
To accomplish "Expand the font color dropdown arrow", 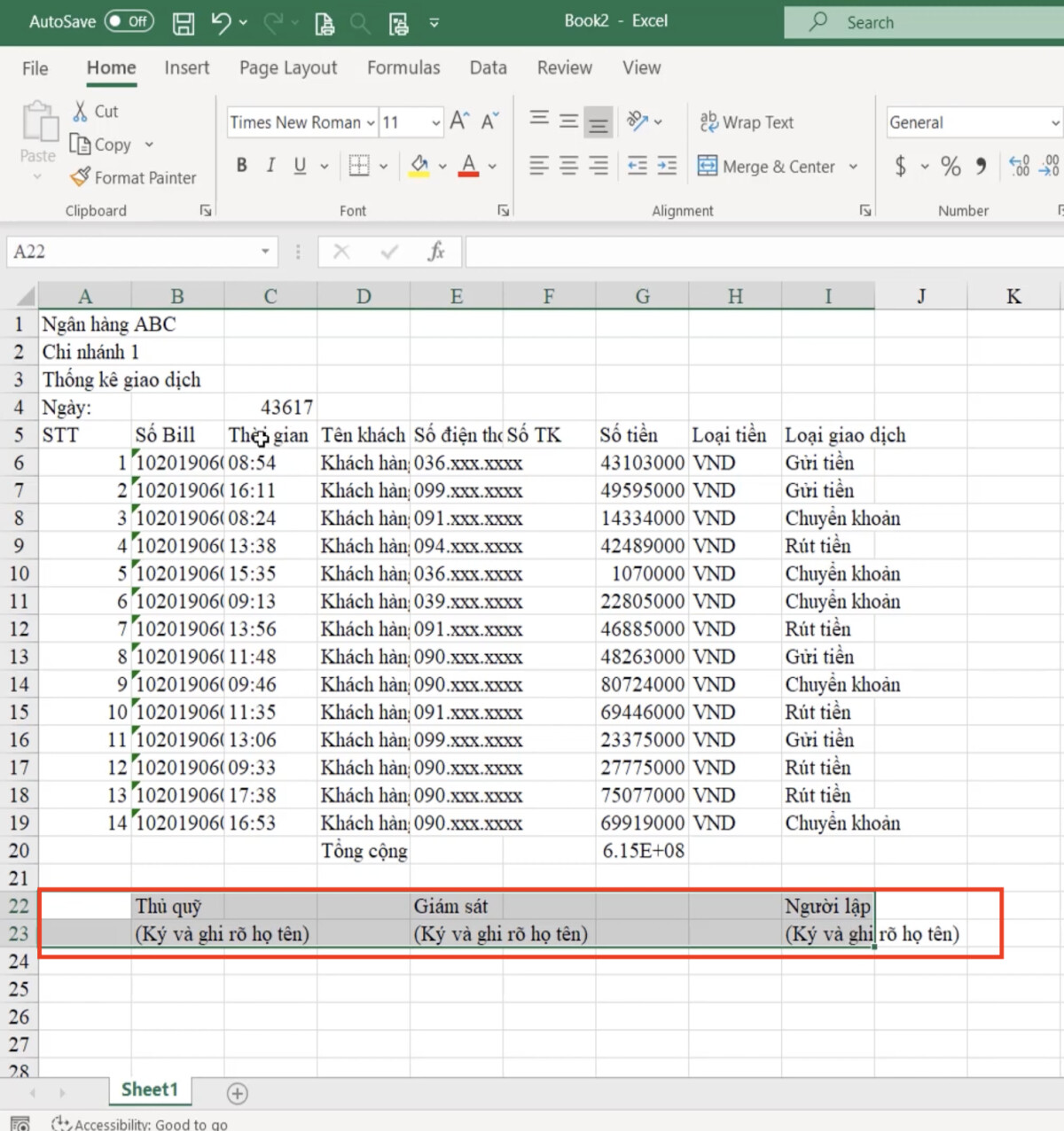I will click(492, 166).
